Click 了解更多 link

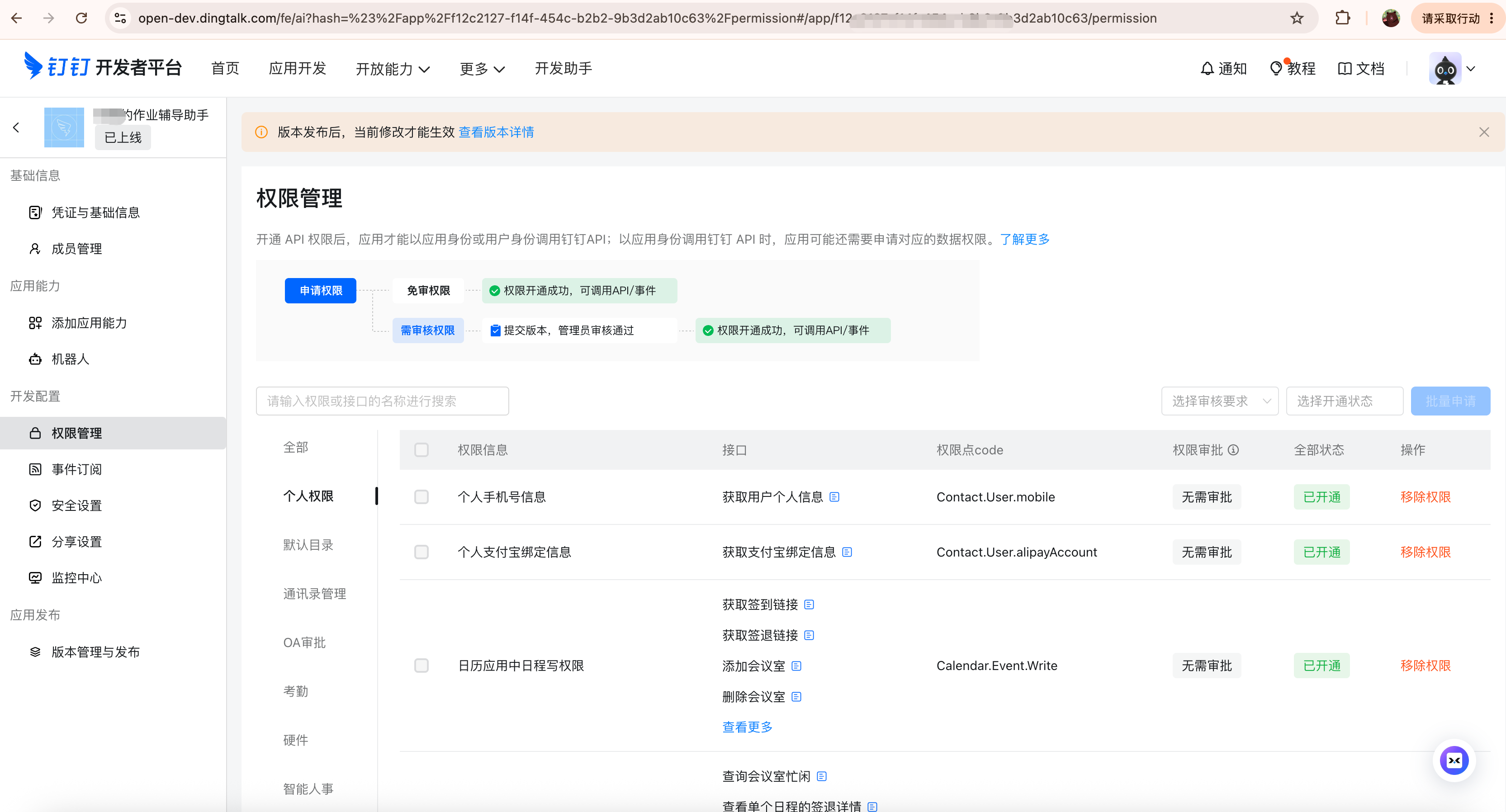[1024, 239]
